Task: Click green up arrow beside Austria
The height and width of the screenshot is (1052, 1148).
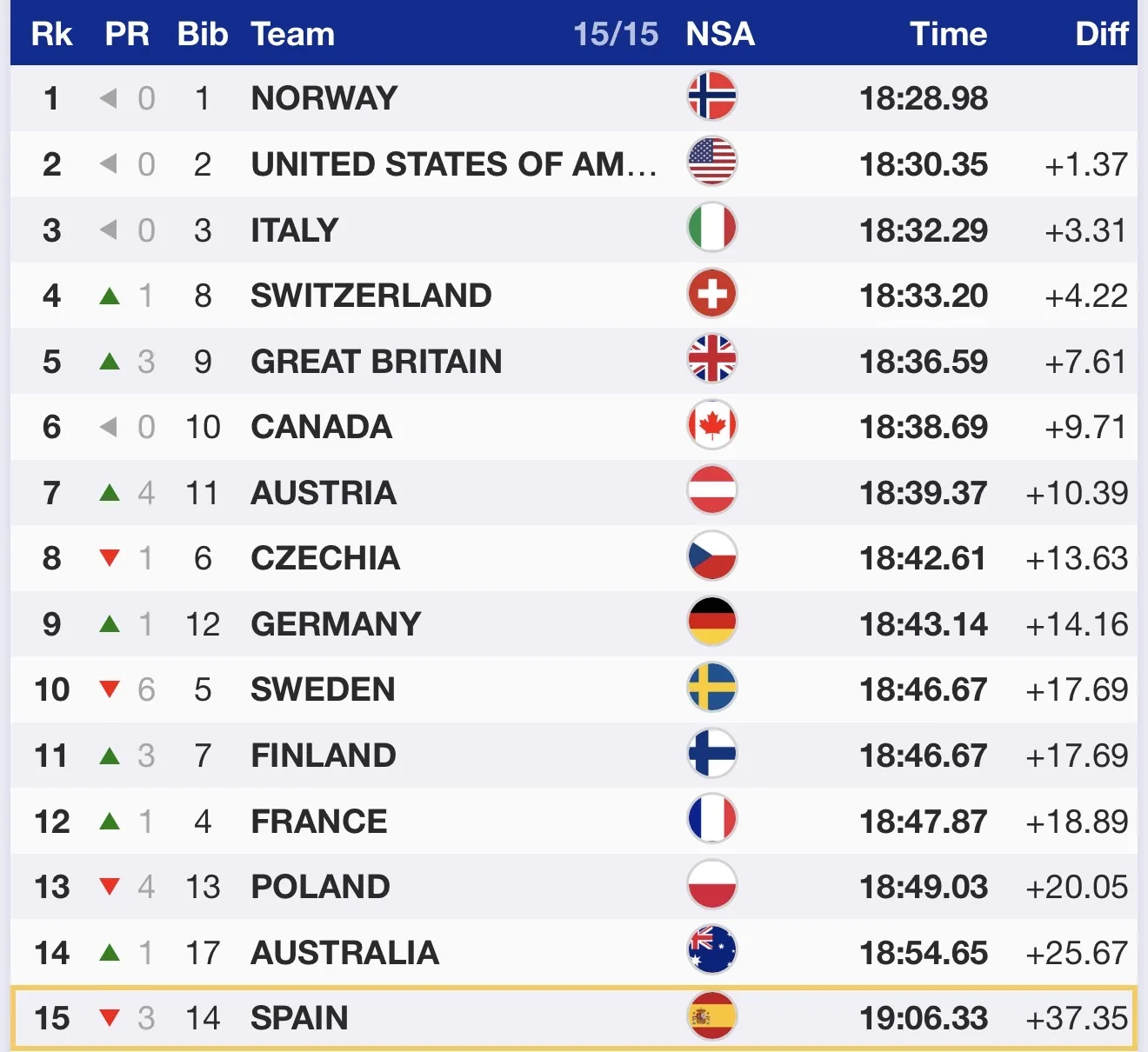Action: click(110, 493)
